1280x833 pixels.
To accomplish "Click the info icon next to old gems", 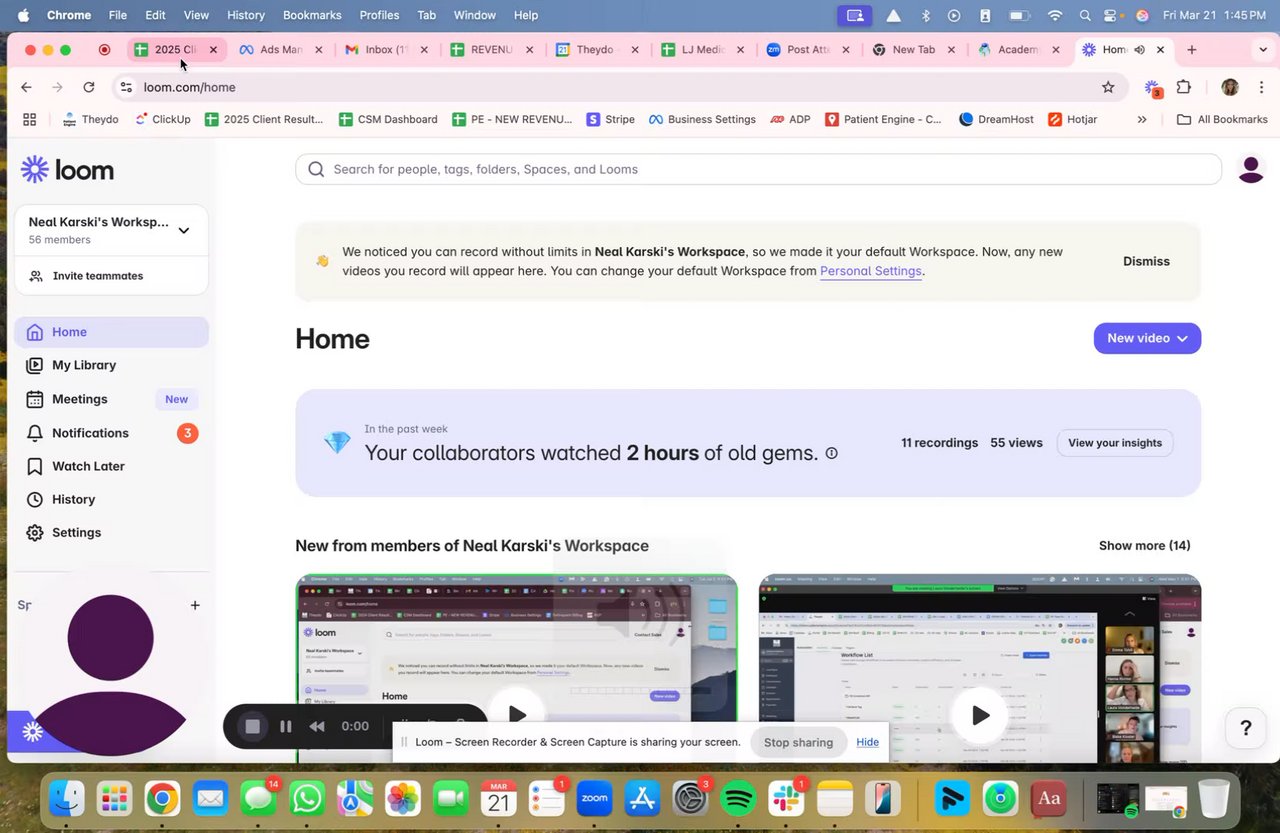I will tap(831, 453).
